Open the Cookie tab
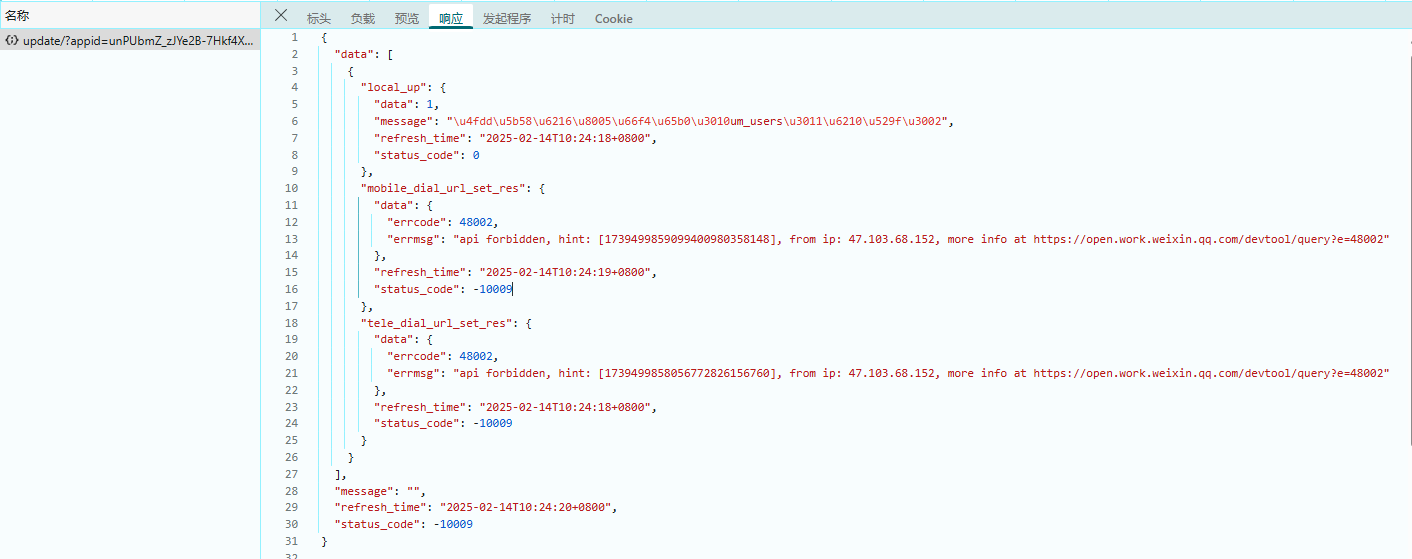1412x559 pixels. [x=613, y=19]
